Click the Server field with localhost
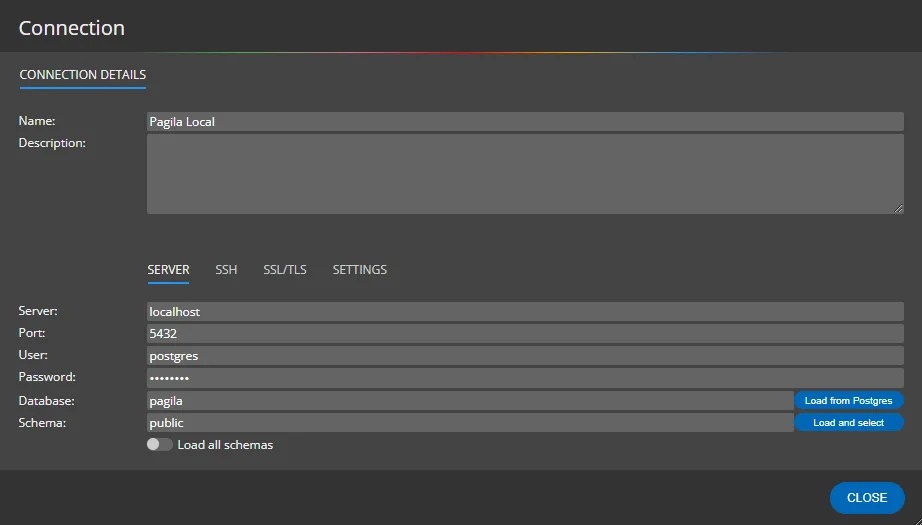Viewport: 922px width, 525px height. pyautogui.click(x=525, y=312)
